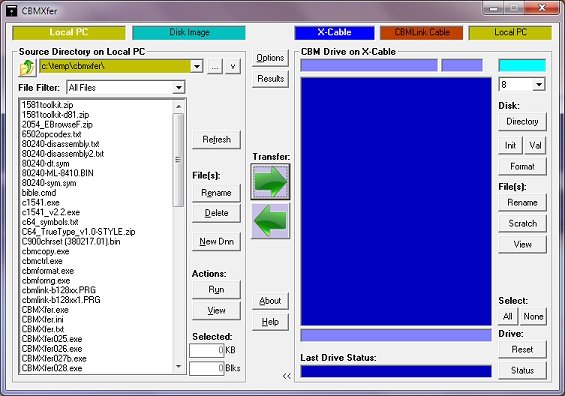Click the green left-arrow transfer button
This screenshot has width=565, height=396.
click(x=270, y=221)
